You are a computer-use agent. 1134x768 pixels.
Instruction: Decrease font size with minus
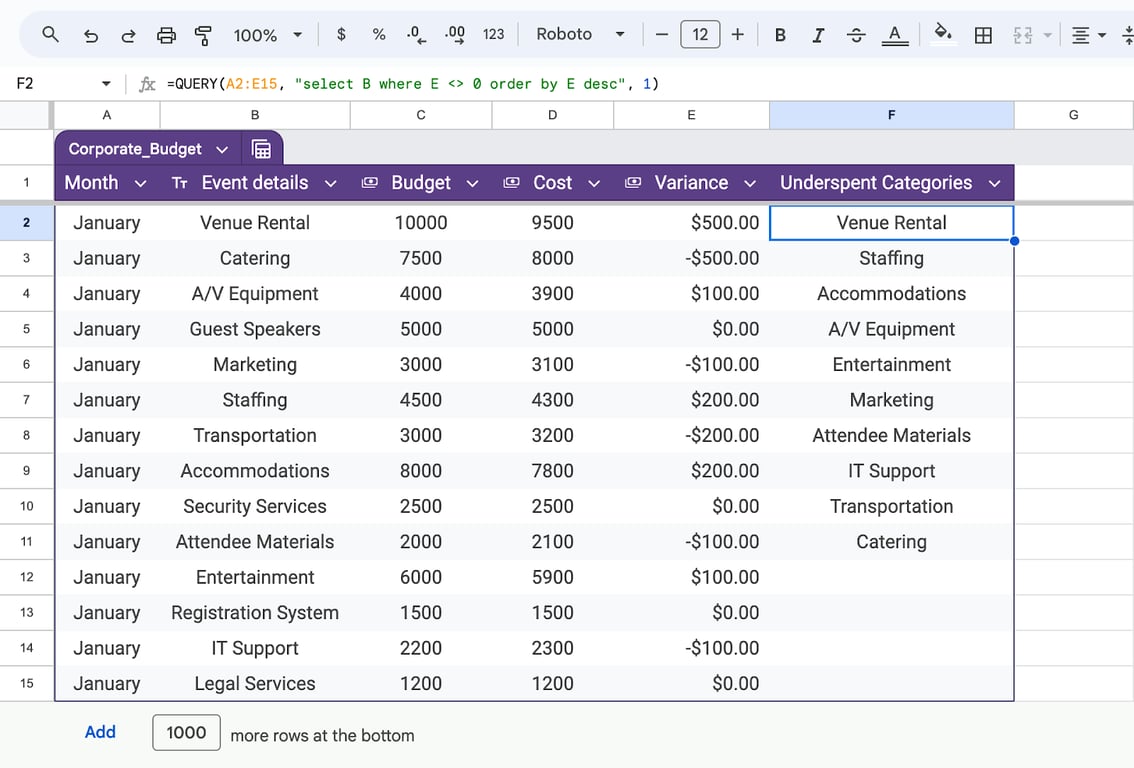click(x=661, y=34)
